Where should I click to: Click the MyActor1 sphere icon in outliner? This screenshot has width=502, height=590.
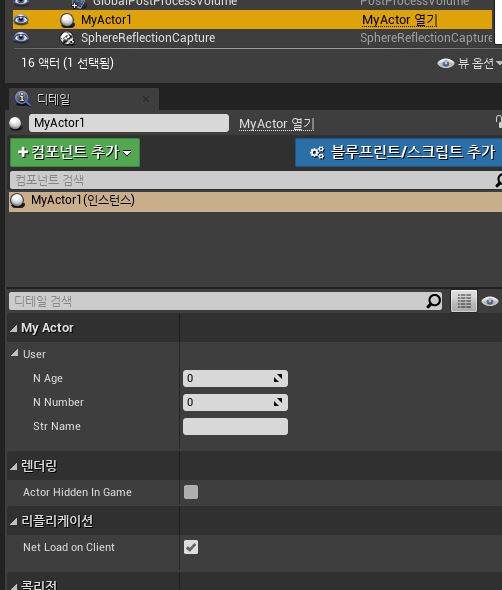coord(67,20)
